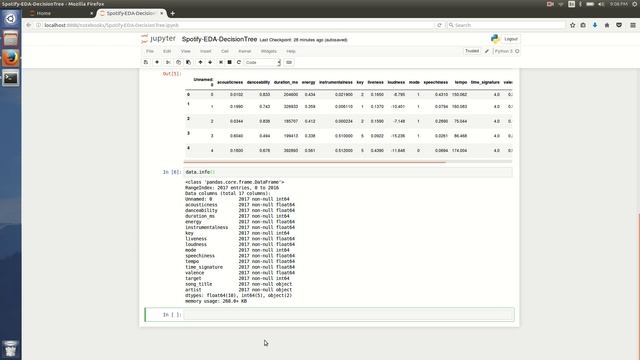Move the selected cell up with the arrow icon
Image resolution: width=640 pixels, height=360 pixels.
coord(200,62)
